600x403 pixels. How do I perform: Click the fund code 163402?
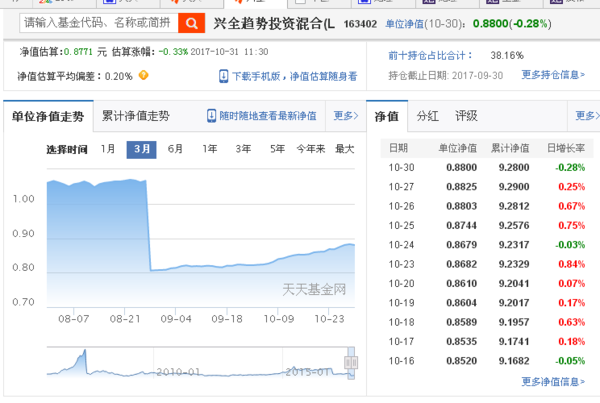(x=360, y=24)
